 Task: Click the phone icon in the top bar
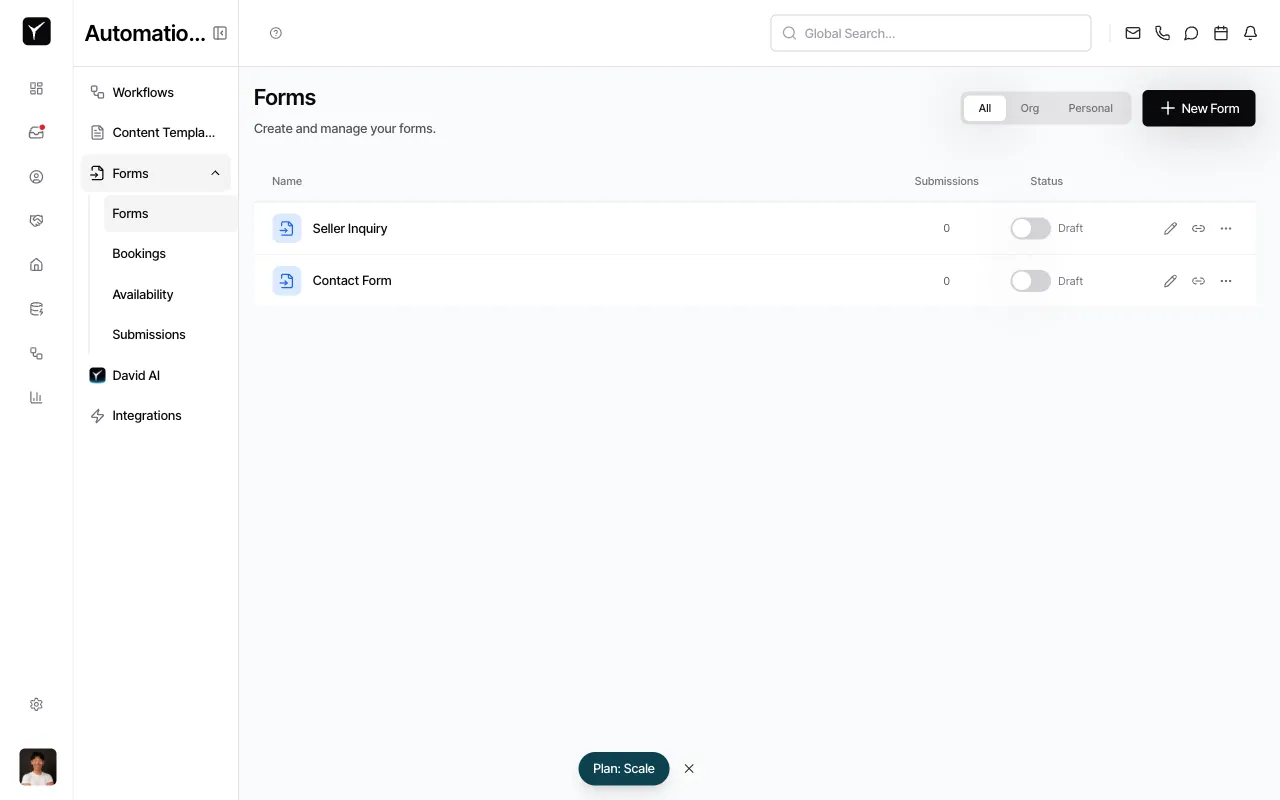(x=1162, y=32)
